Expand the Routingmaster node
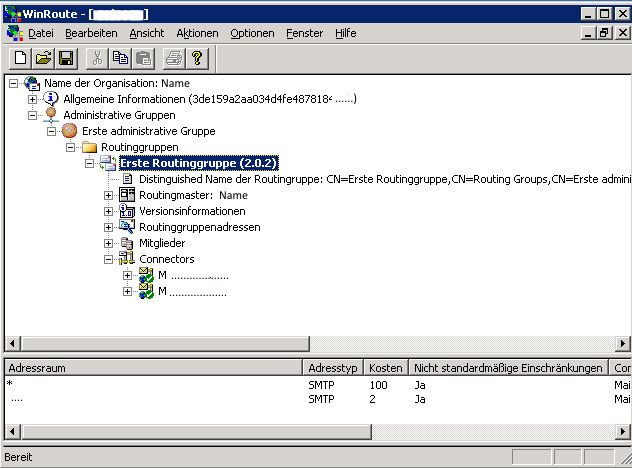The height and width of the screenshot is (468, 632). (x=108, y=196)
